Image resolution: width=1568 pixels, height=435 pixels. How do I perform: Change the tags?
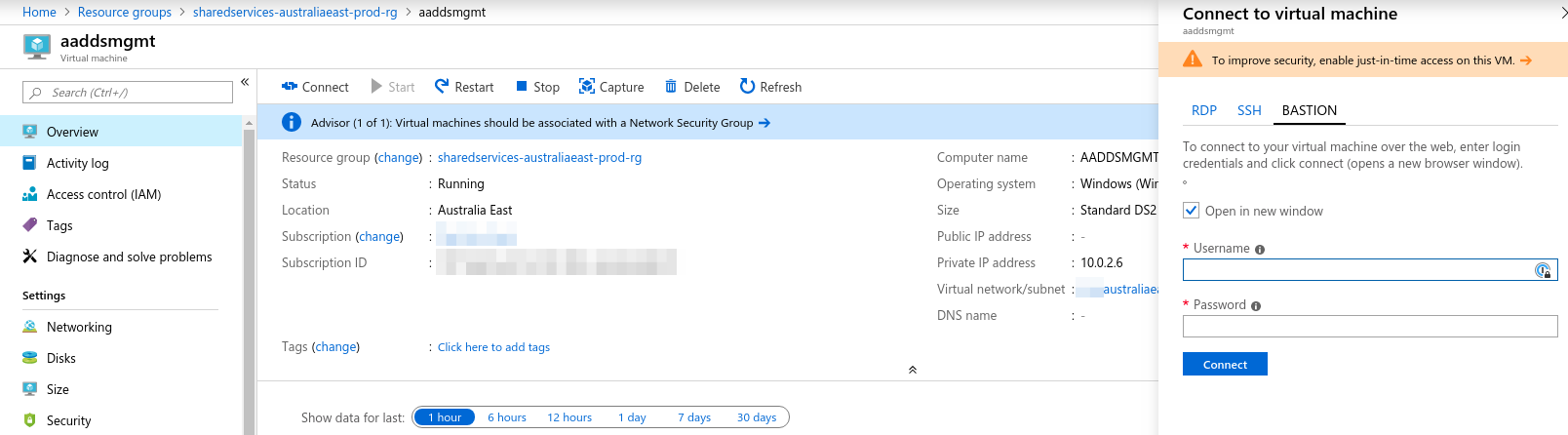pyautogui.click(x=335, y=346)
